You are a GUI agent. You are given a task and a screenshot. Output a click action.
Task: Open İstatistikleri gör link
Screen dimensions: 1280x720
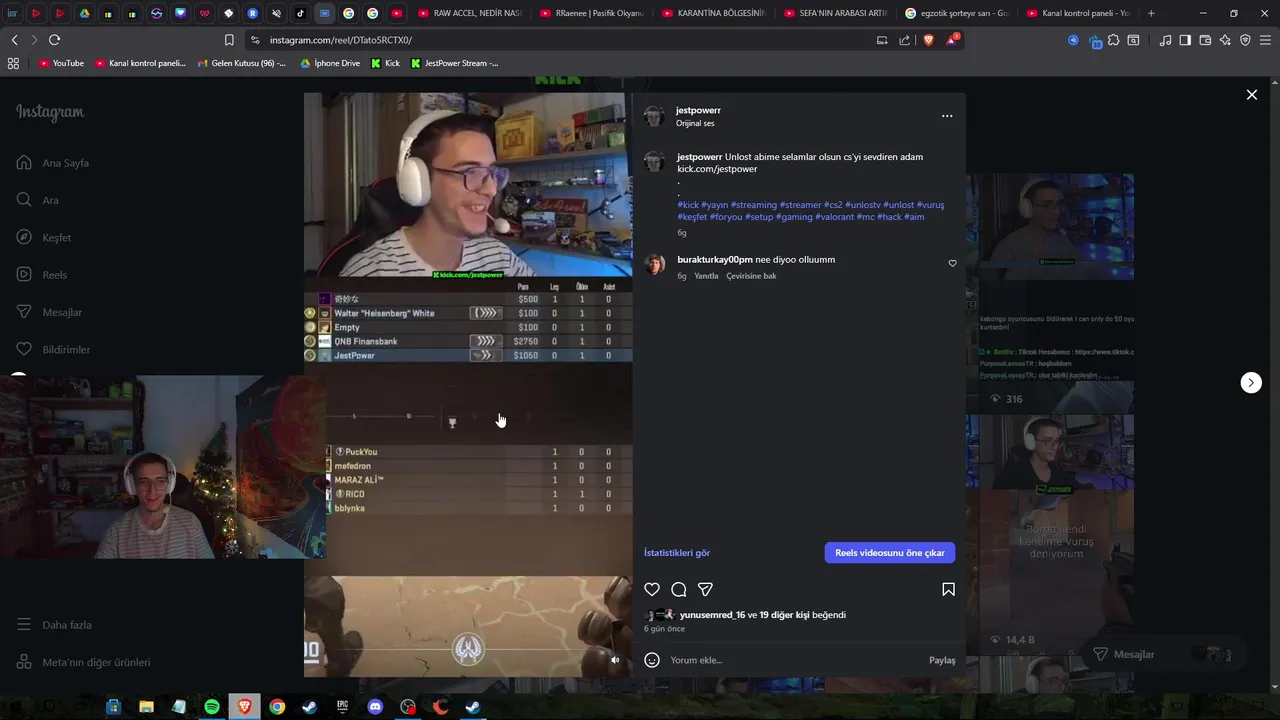click(x=677, y=553)
